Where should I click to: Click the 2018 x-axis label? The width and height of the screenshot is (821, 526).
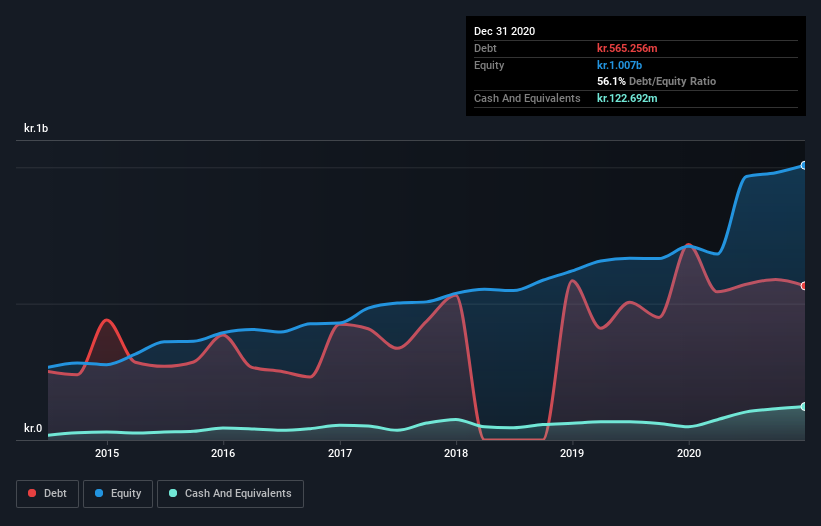[456, 453]
